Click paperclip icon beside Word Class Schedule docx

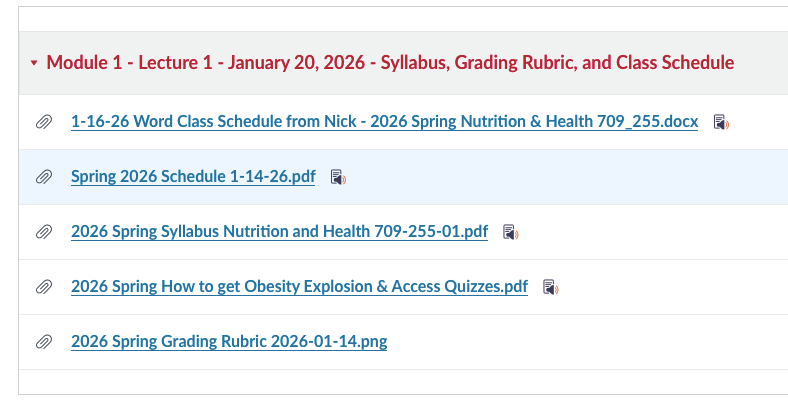[x=44, y=122]
